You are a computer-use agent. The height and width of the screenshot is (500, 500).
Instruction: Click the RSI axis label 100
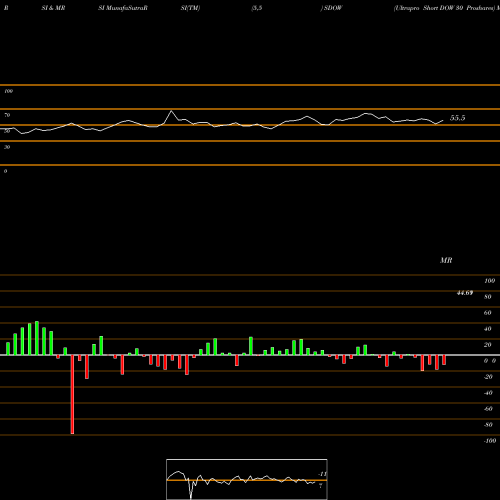click(x=9, y=91)
